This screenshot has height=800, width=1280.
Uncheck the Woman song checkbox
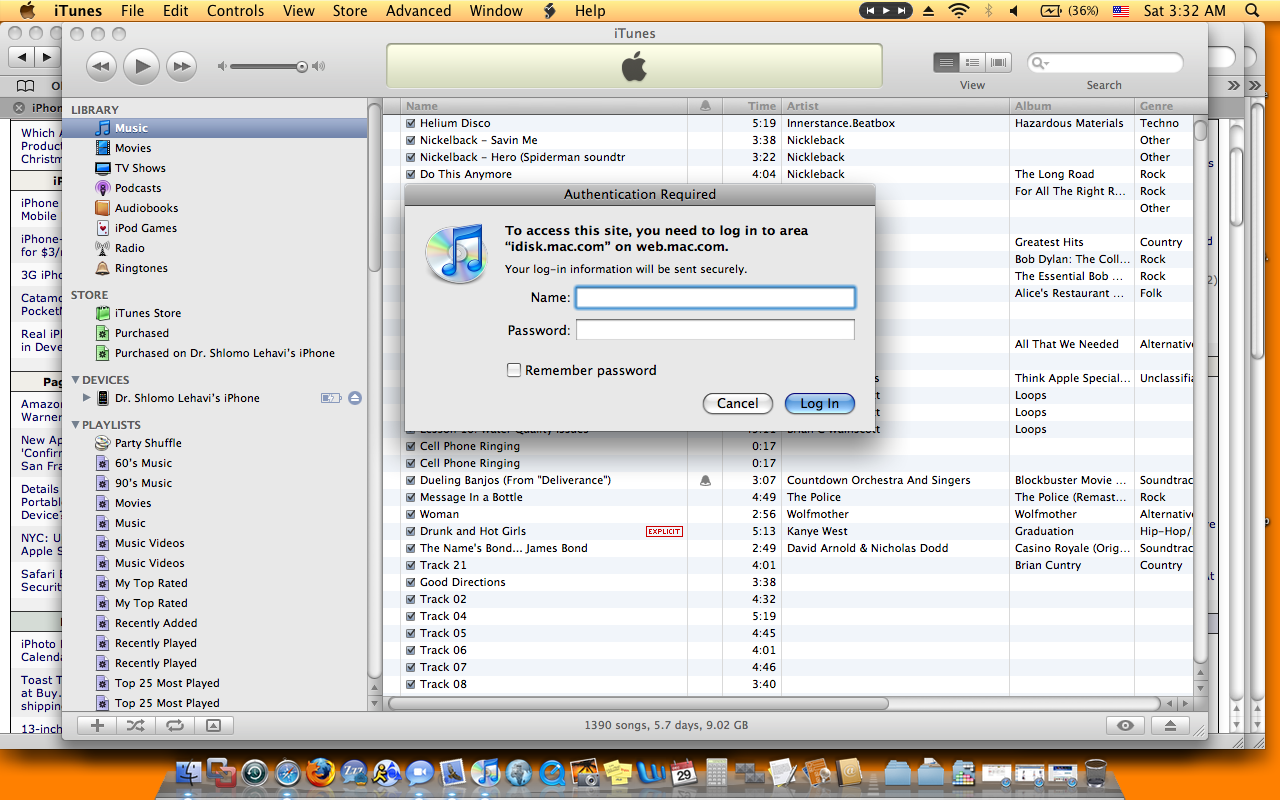(x=411, y=514)
